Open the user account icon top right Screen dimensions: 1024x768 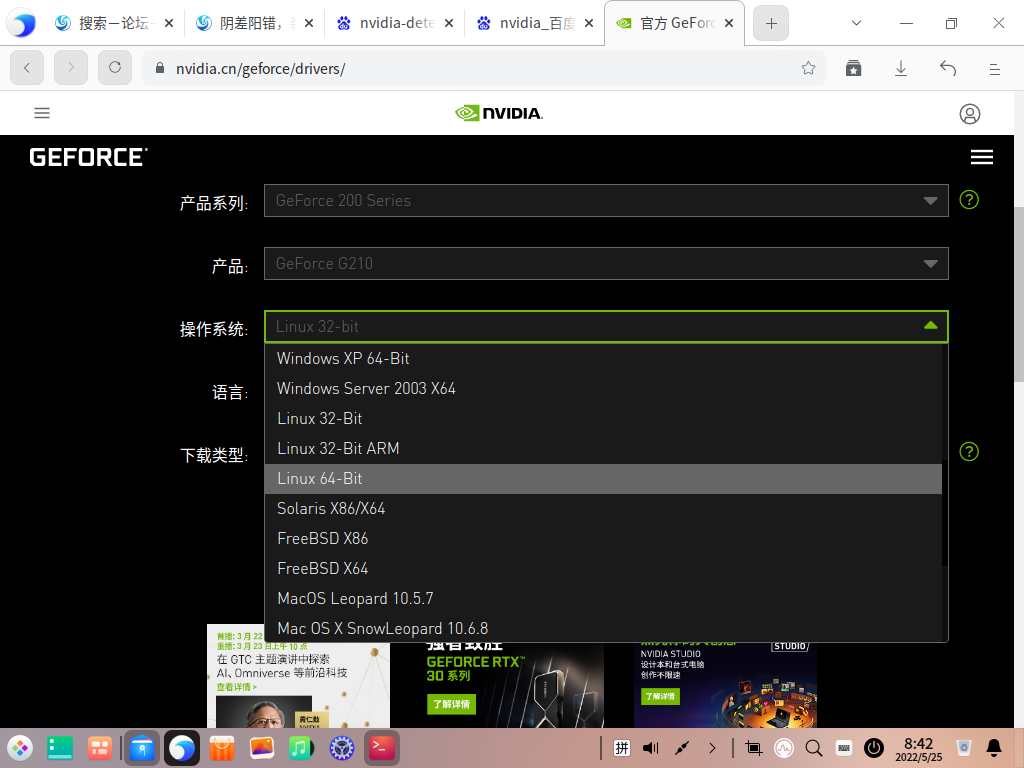970,113
